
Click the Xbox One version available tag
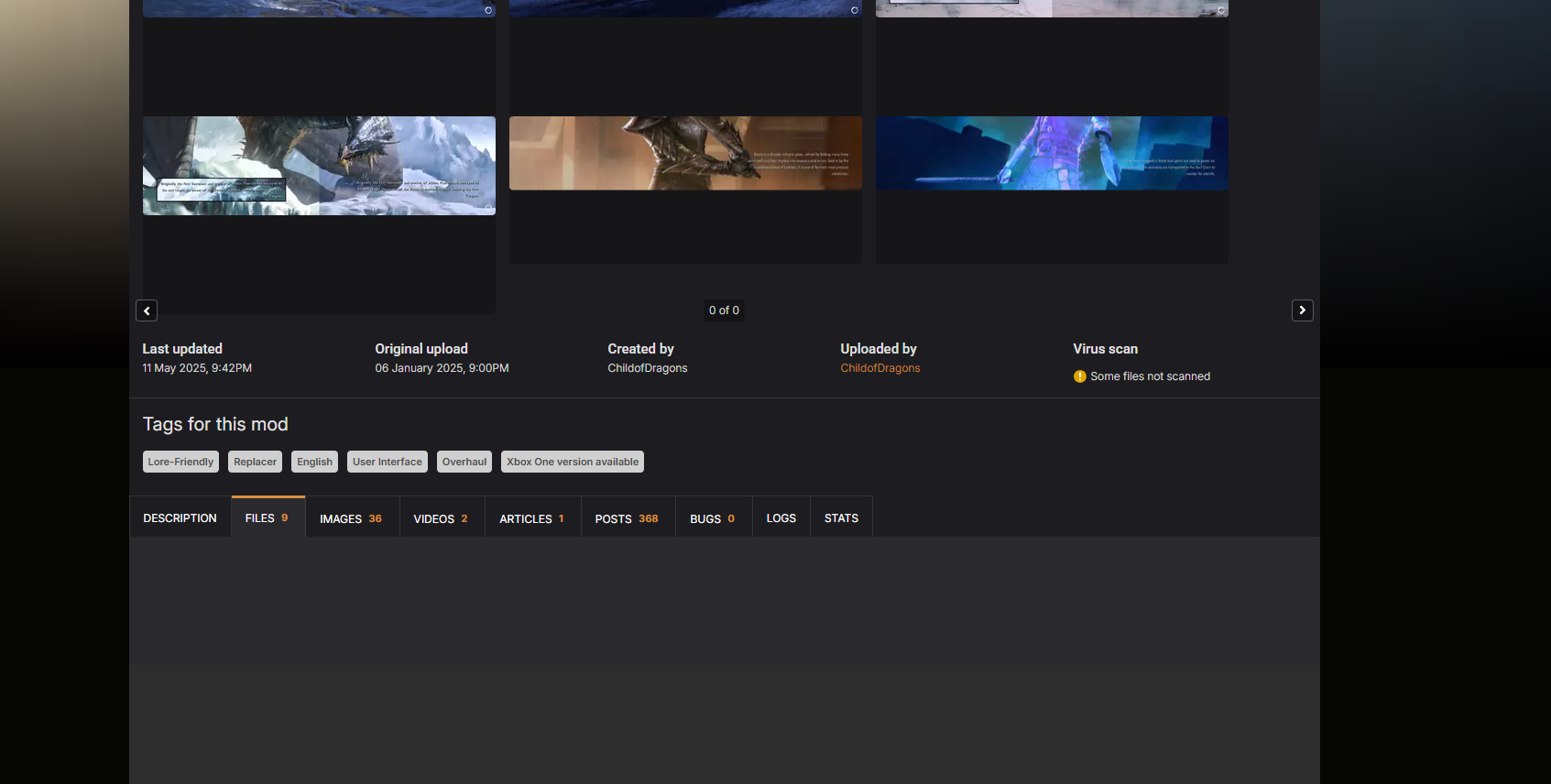[x=573, y=462]
